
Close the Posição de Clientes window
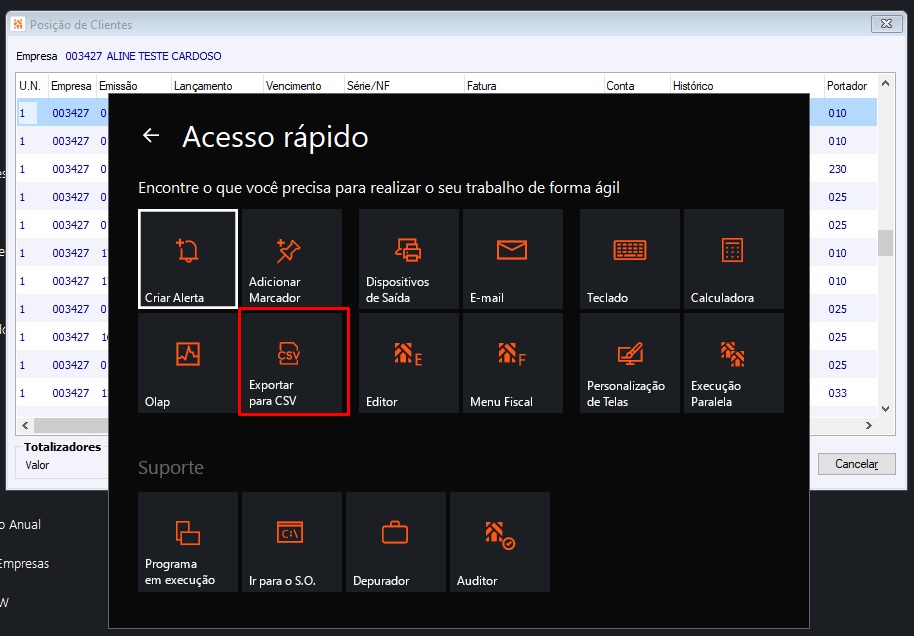(886, 24)
